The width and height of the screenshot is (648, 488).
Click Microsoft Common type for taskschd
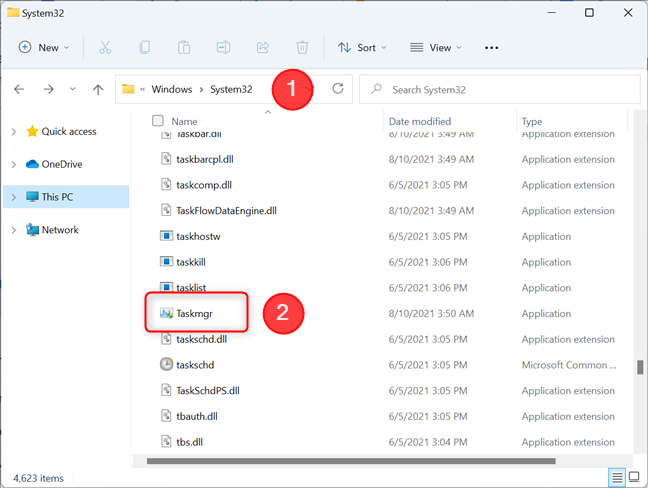tap(569, 365)
